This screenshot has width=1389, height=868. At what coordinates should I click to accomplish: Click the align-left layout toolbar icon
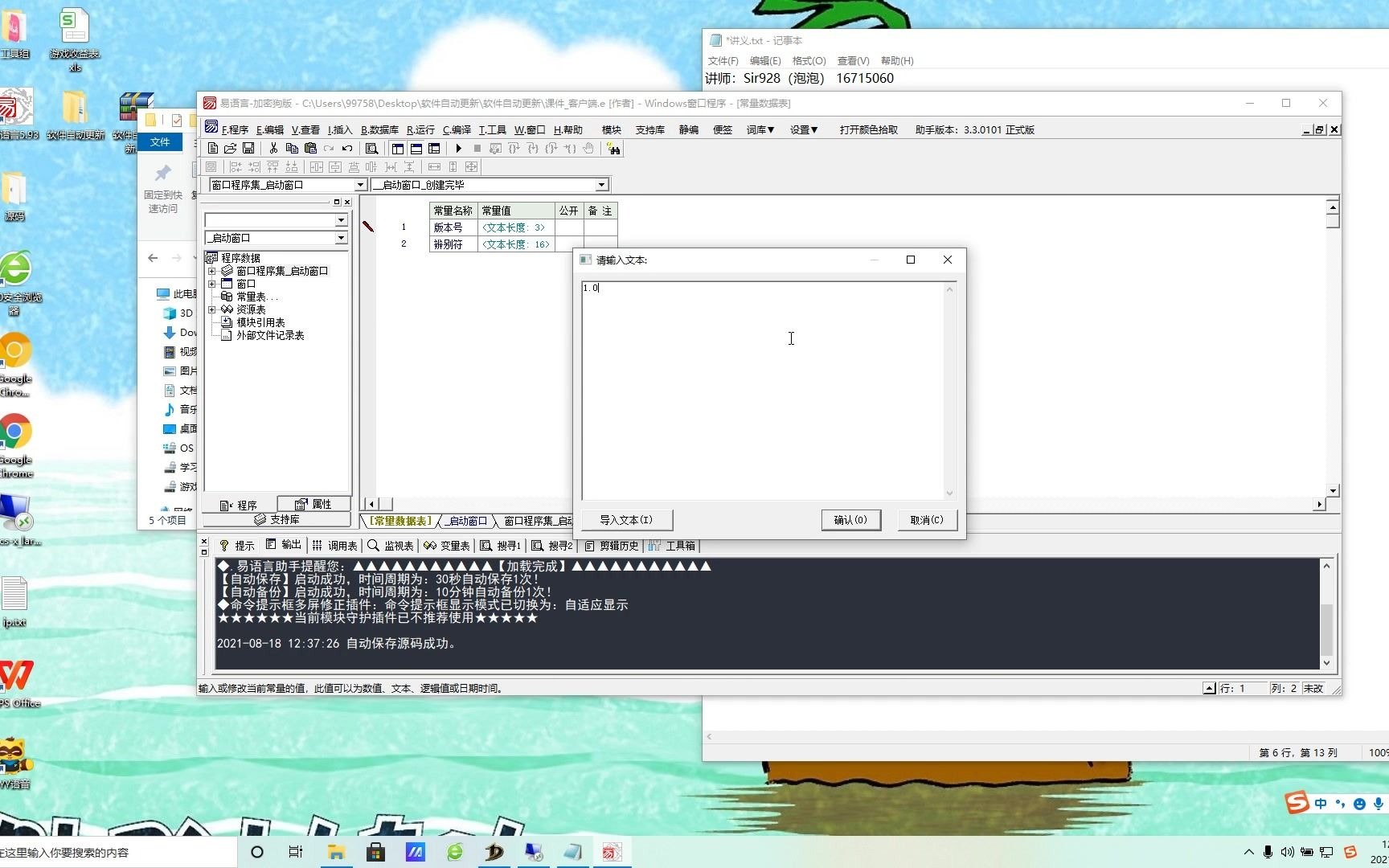click(x=236, y=167)
